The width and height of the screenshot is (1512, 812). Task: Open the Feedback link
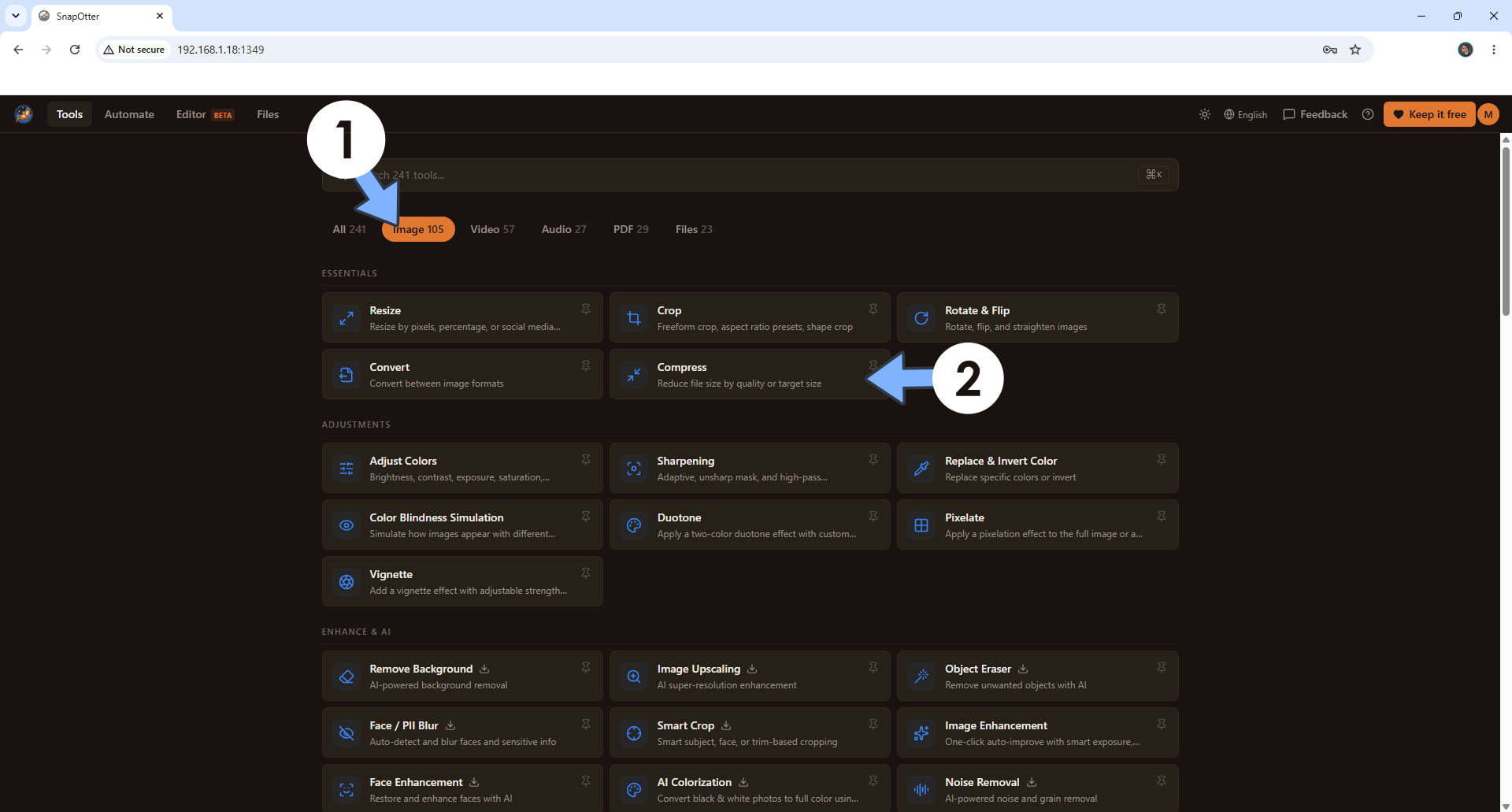(x=1315, y=114)
